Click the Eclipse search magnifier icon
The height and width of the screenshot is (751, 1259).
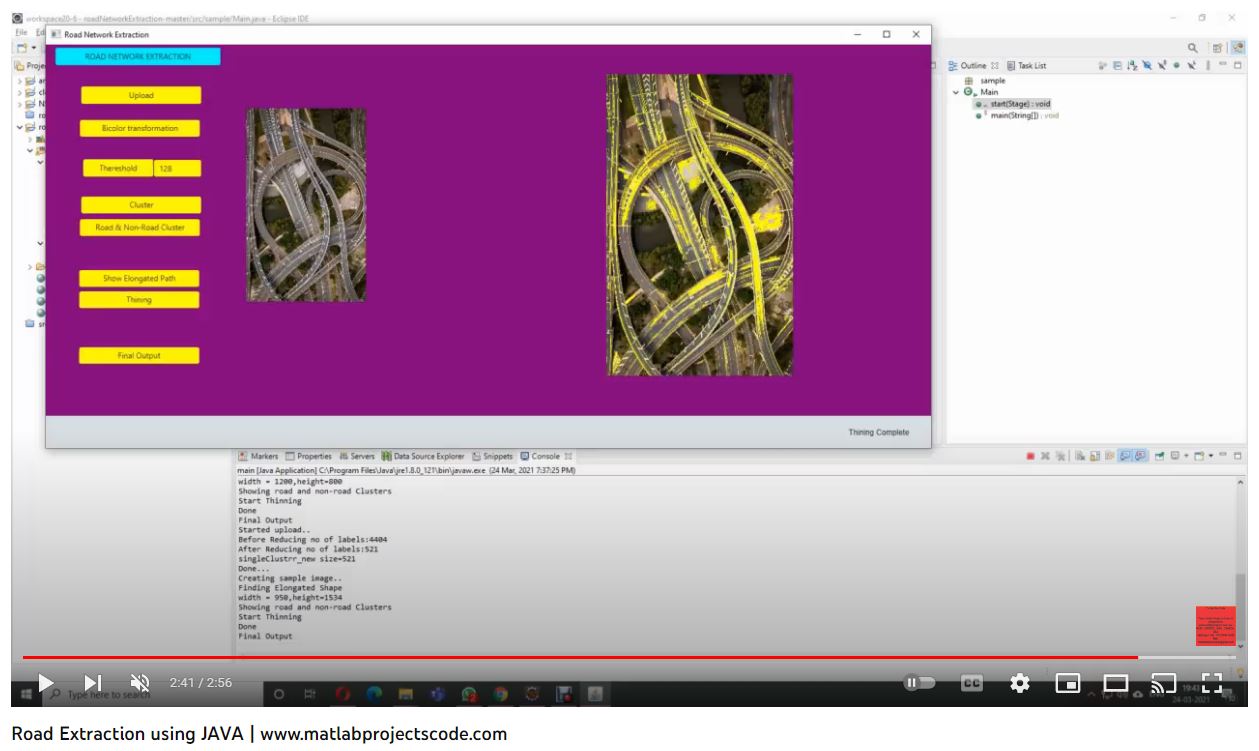(1193, 47)
